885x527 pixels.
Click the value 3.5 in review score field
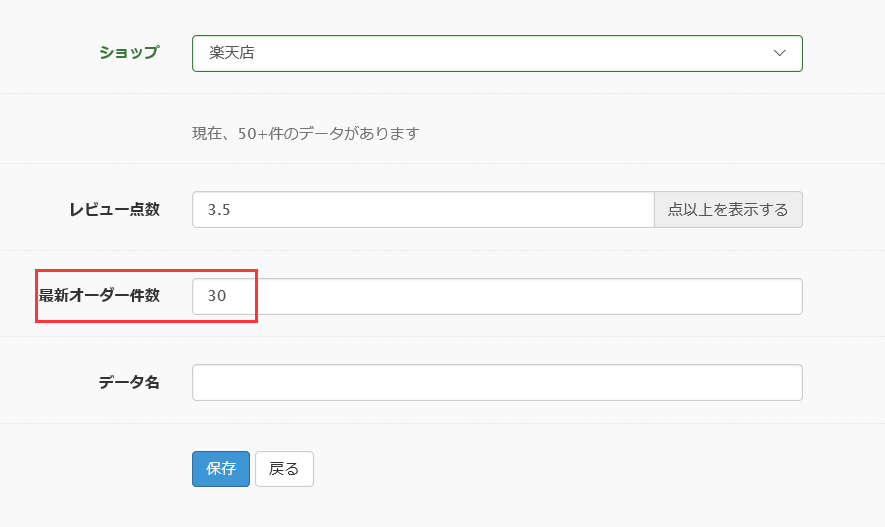218,210
